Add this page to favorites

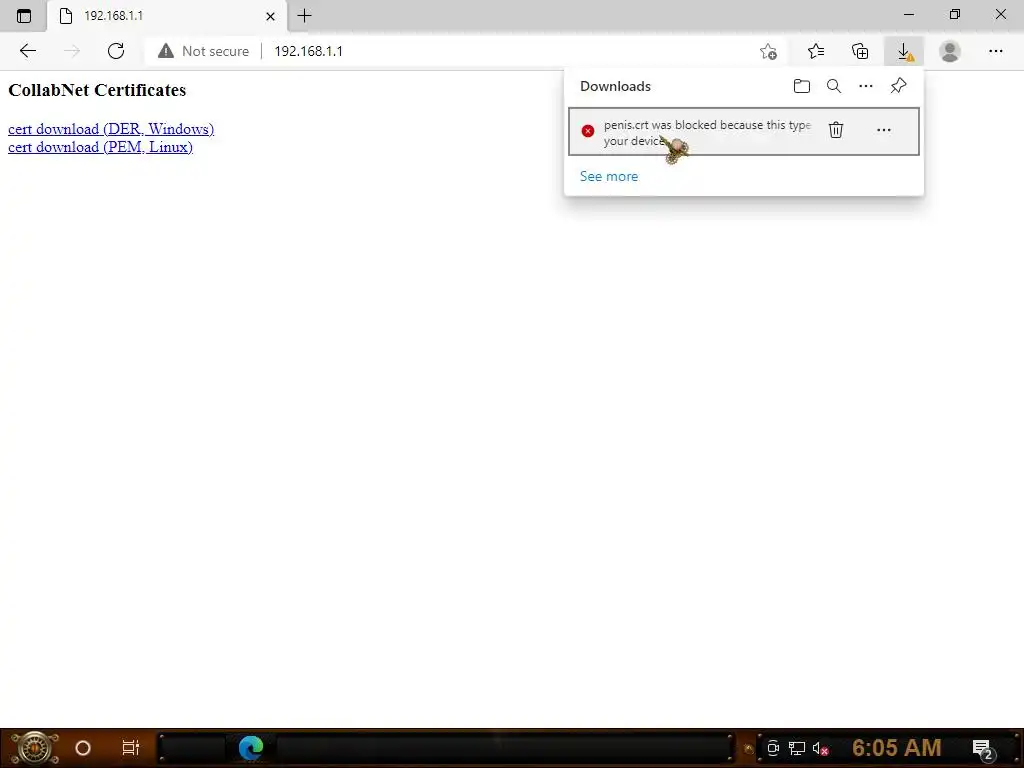coord(769,51)
